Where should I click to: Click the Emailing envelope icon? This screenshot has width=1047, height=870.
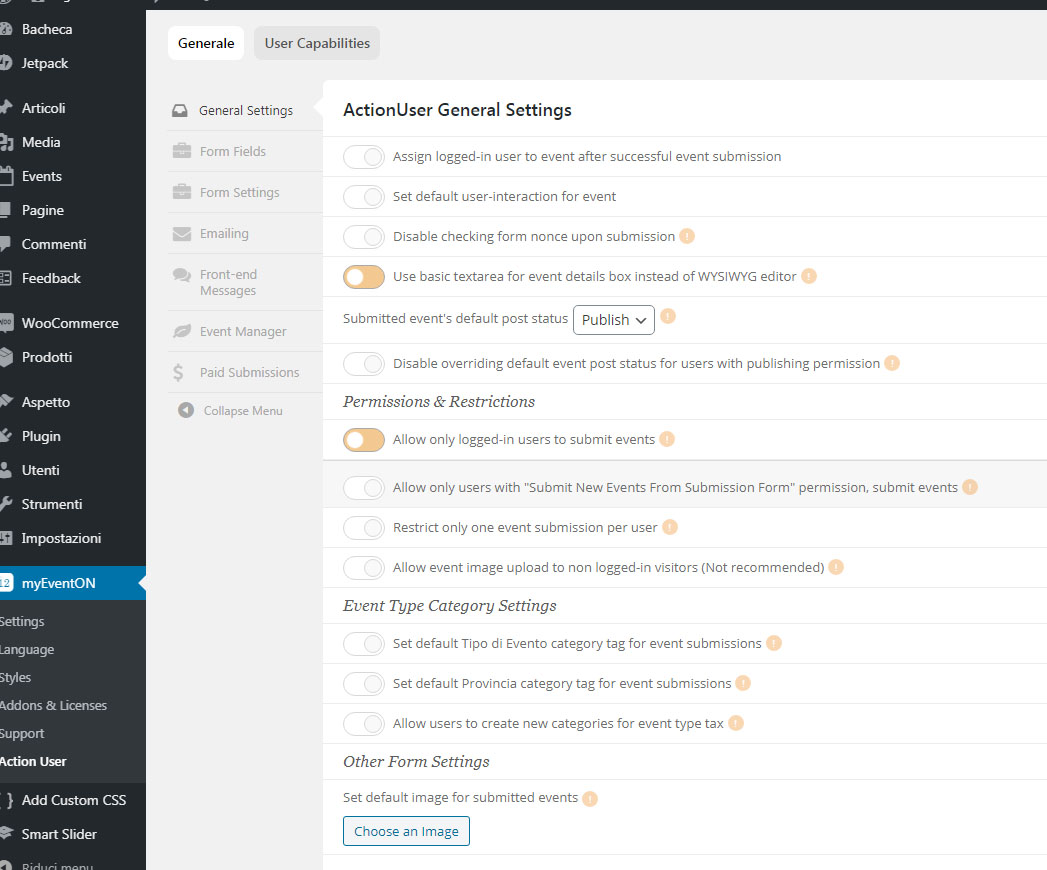click(181, 233)
